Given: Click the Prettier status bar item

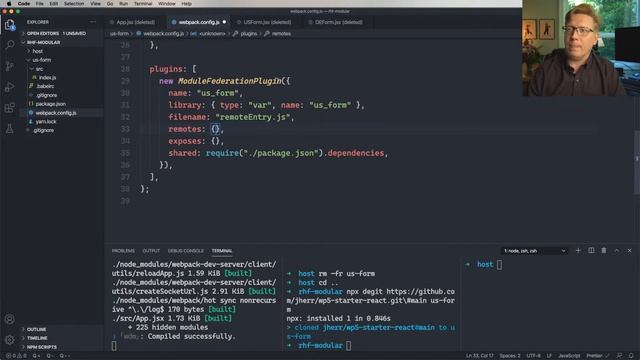Looking at the screenshot, I should [597, 356].
